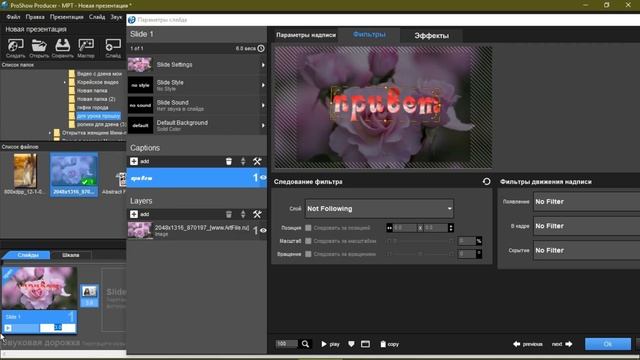The height and width of the screenshot is (360, 640).
Task: Click the scale follow slider
Action: tap(420, 241)
